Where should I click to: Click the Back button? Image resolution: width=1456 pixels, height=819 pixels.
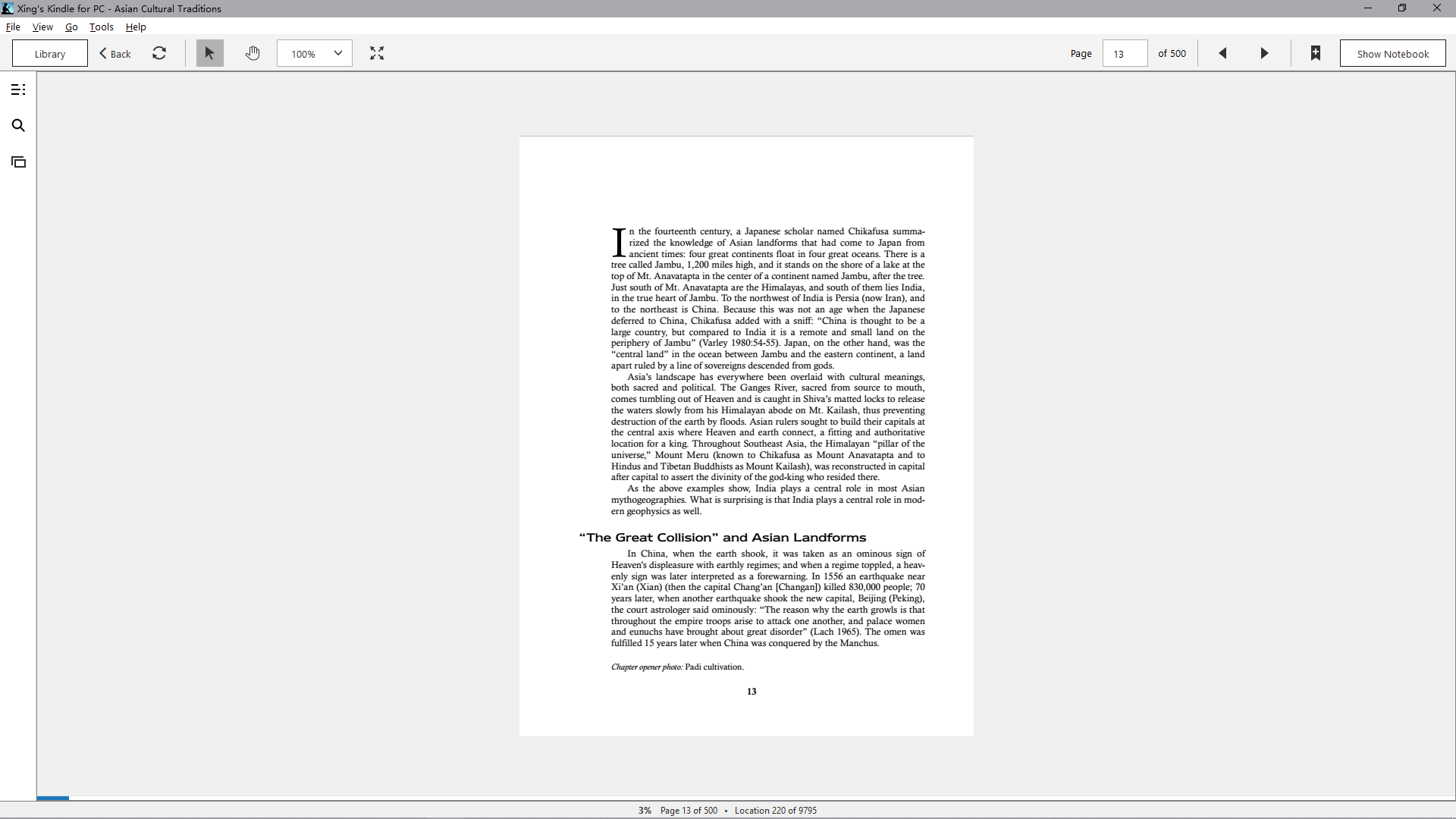pyautogui.click(x=115, y=53)
